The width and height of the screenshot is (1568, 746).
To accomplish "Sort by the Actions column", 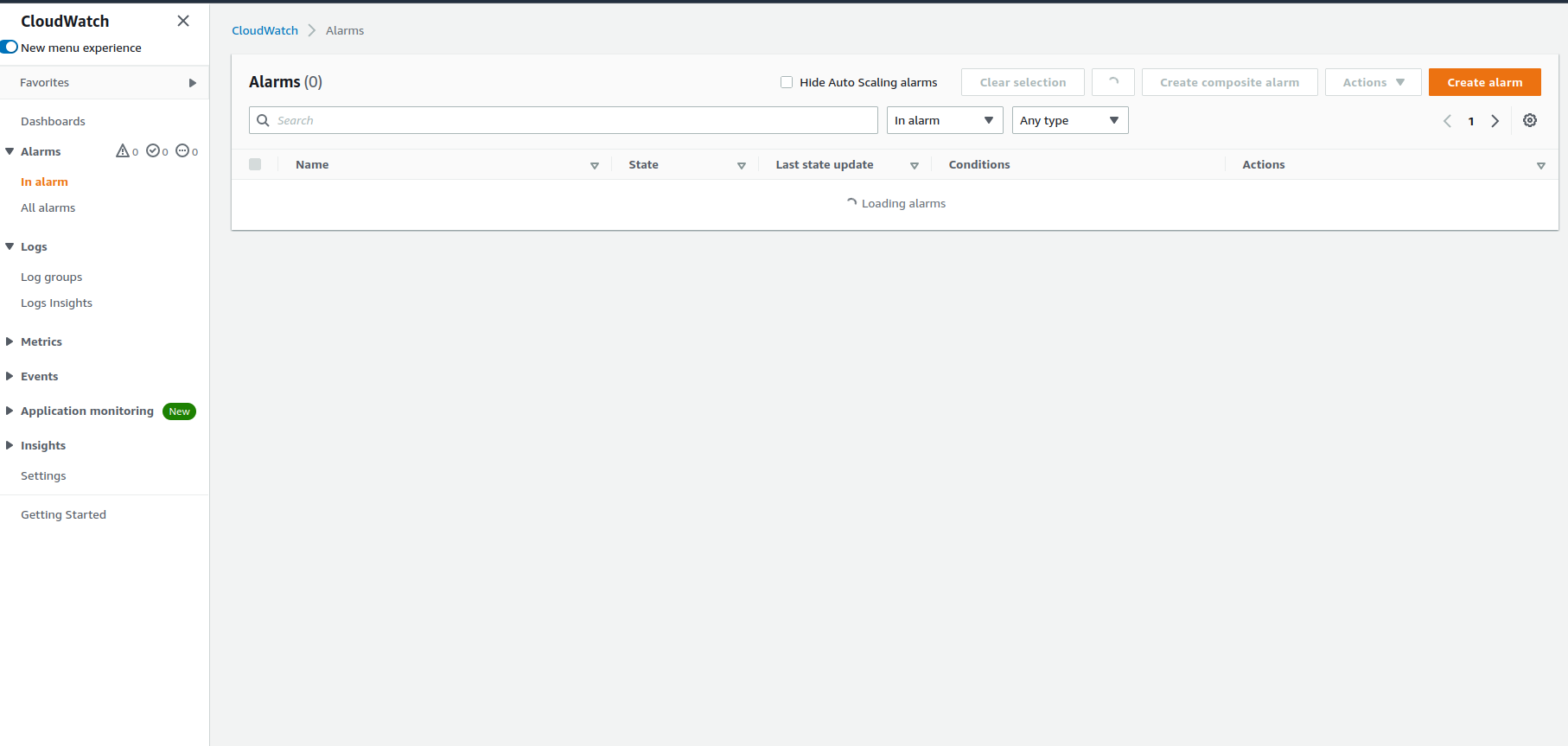I will 1541,165.
